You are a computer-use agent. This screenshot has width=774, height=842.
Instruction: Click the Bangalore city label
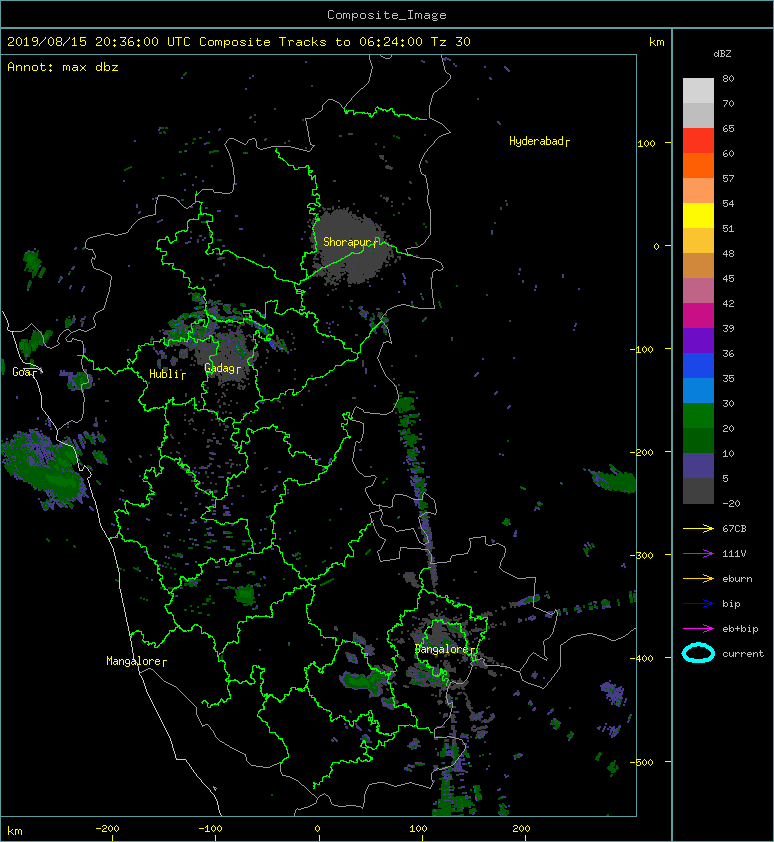click(x=444, y=649)
